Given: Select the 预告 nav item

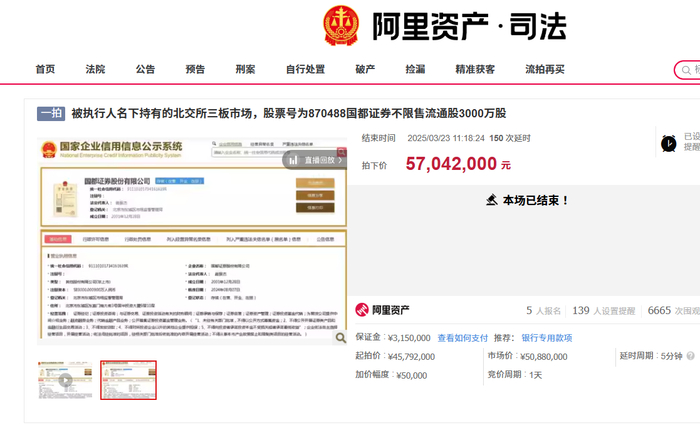Looking at the screenshot, I should [196, 69].
